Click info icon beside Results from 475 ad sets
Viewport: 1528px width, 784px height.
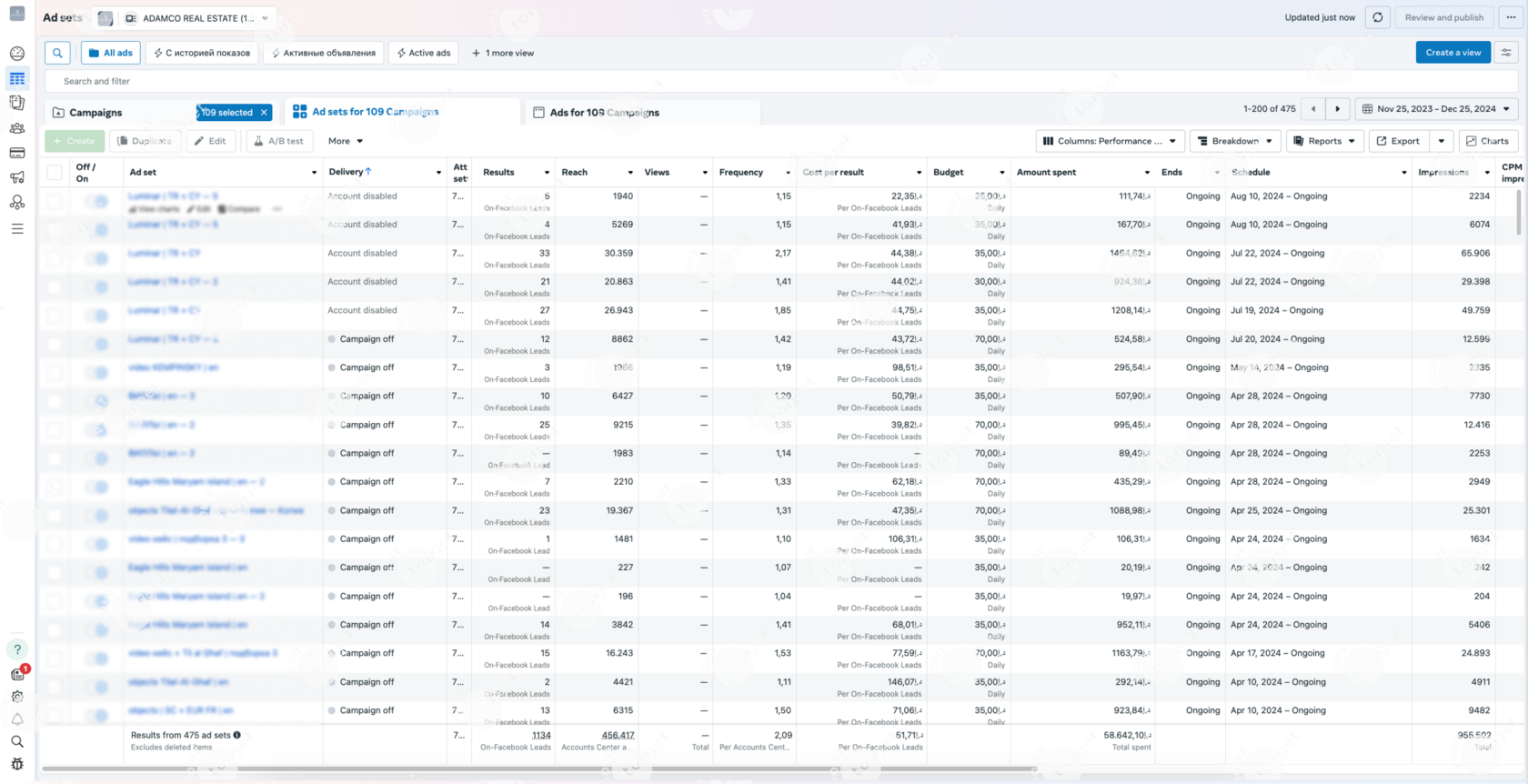tap(237, 735)
